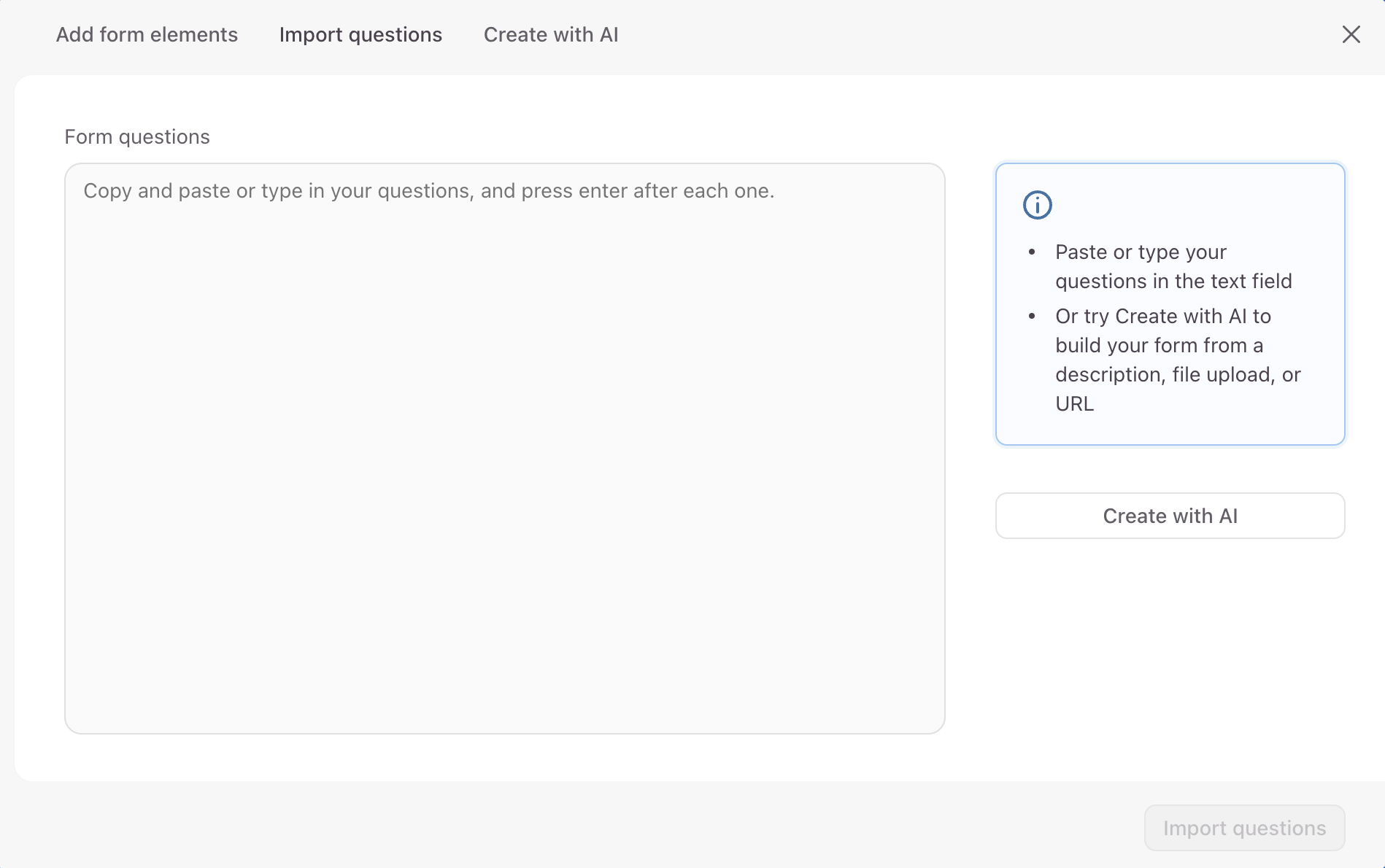This screenshot has height=868, width=1385.
Task: Select the Import questions tab
Action: coord(360,34)
